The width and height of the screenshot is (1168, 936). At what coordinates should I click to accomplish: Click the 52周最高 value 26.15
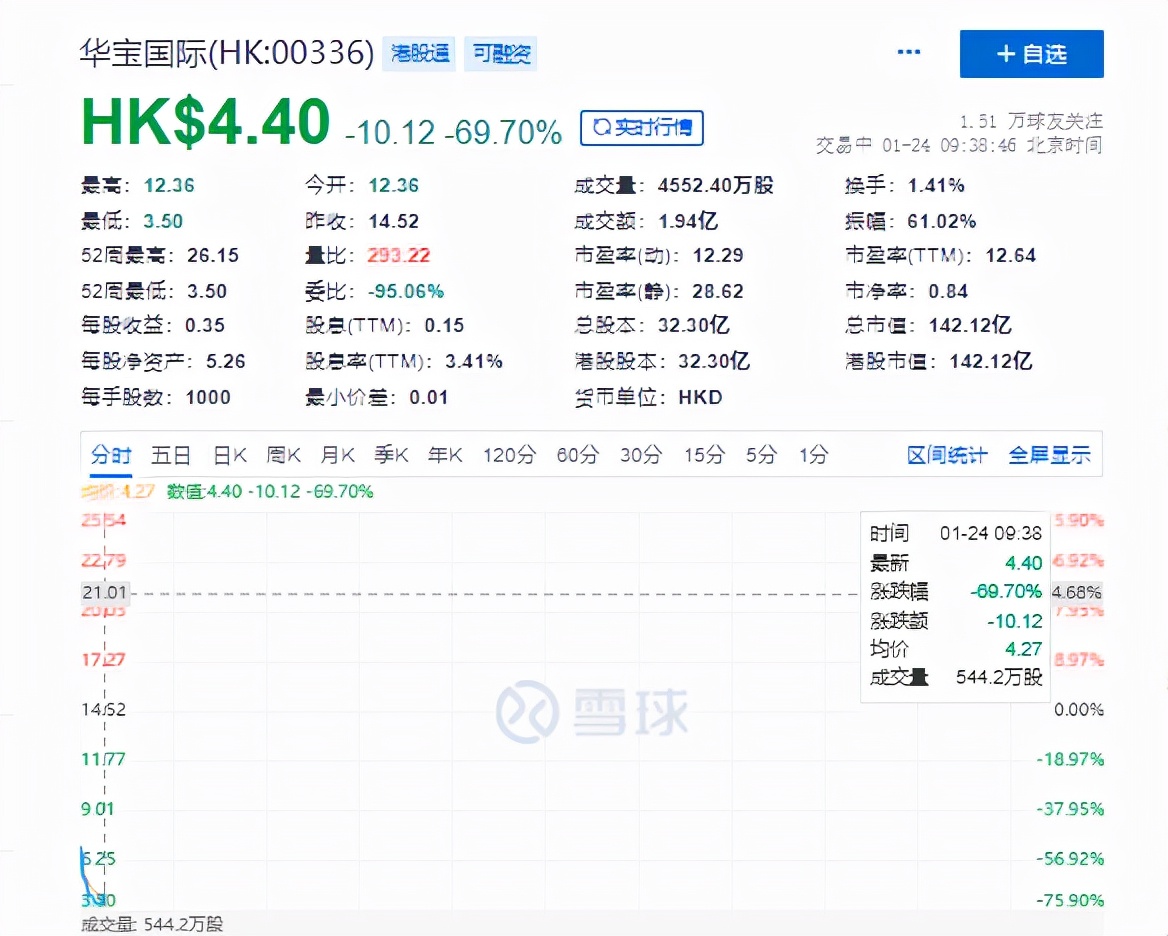[213, 255]
